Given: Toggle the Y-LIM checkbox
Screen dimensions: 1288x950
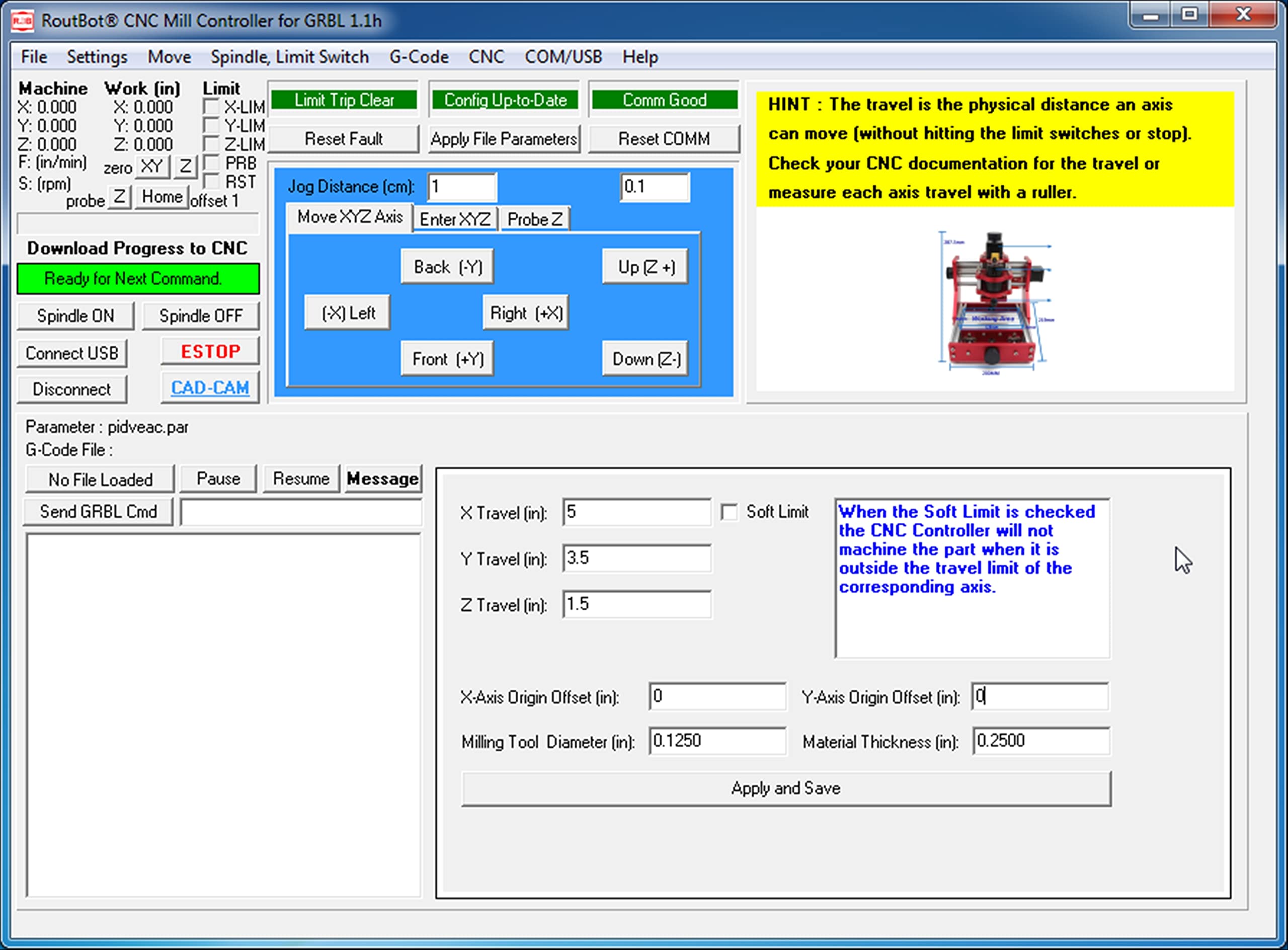Looking at the screenshot, I should (x=212, y=125).
